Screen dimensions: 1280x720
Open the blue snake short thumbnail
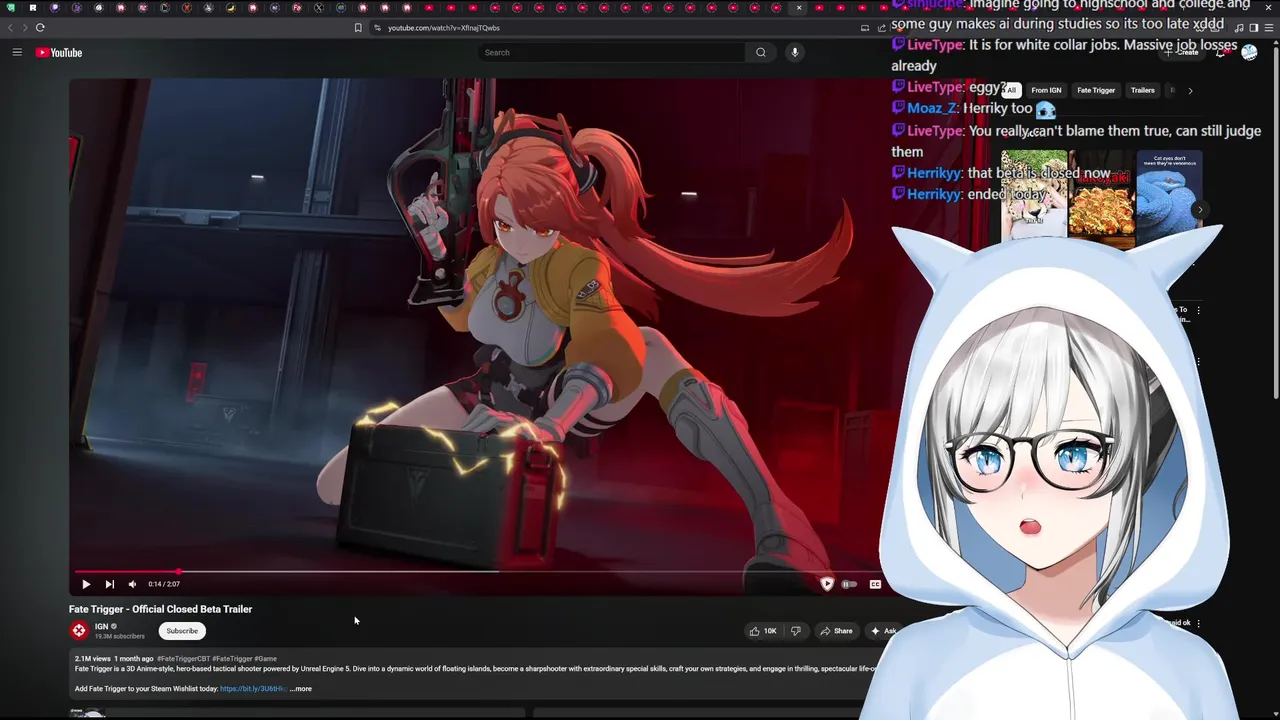point(1169,197)
